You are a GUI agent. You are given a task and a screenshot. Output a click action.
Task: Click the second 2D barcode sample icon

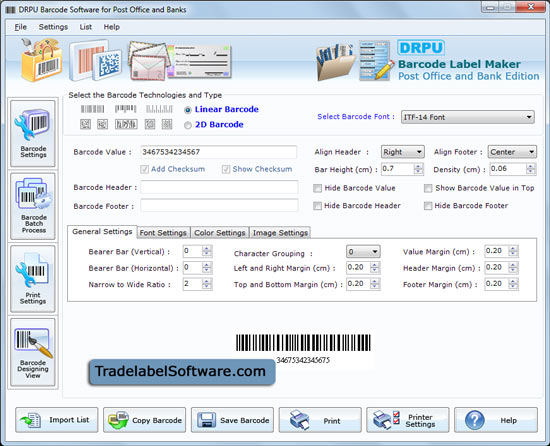(x=102, y=124)
